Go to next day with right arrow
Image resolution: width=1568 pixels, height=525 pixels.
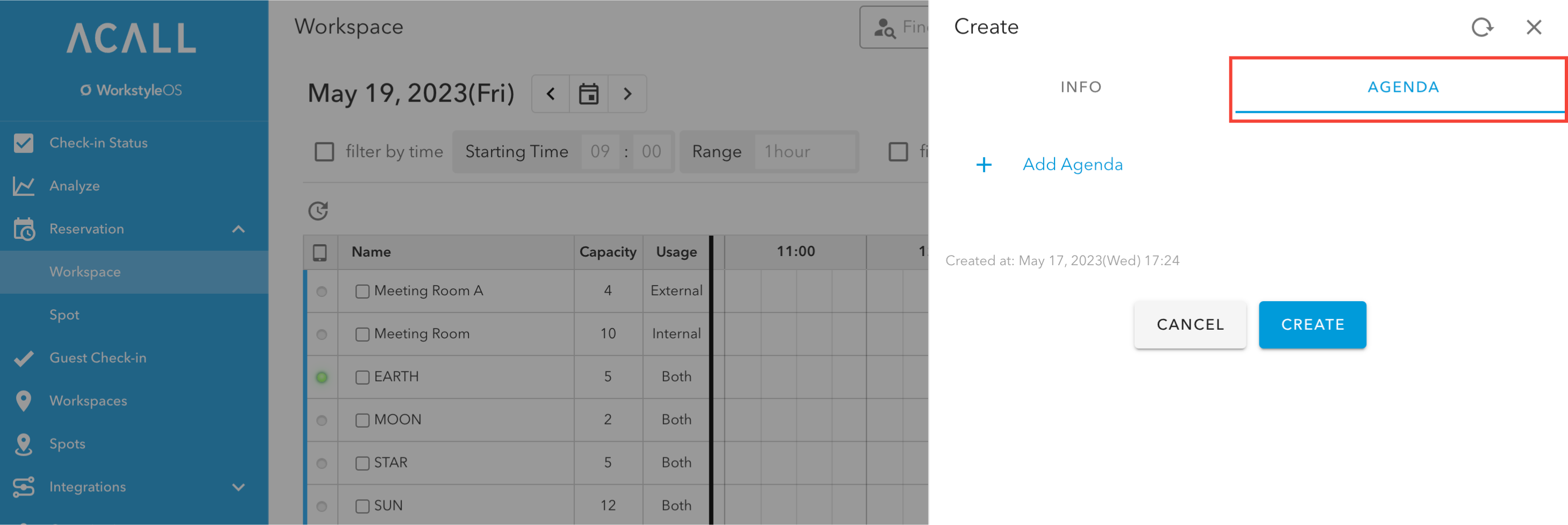(627, 94)
